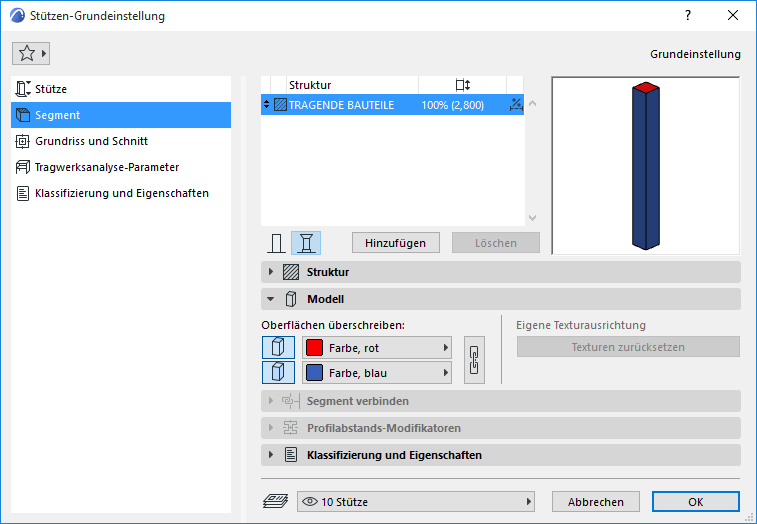
Task: Expand the Struktur panel
Action: tap(271, 272)
